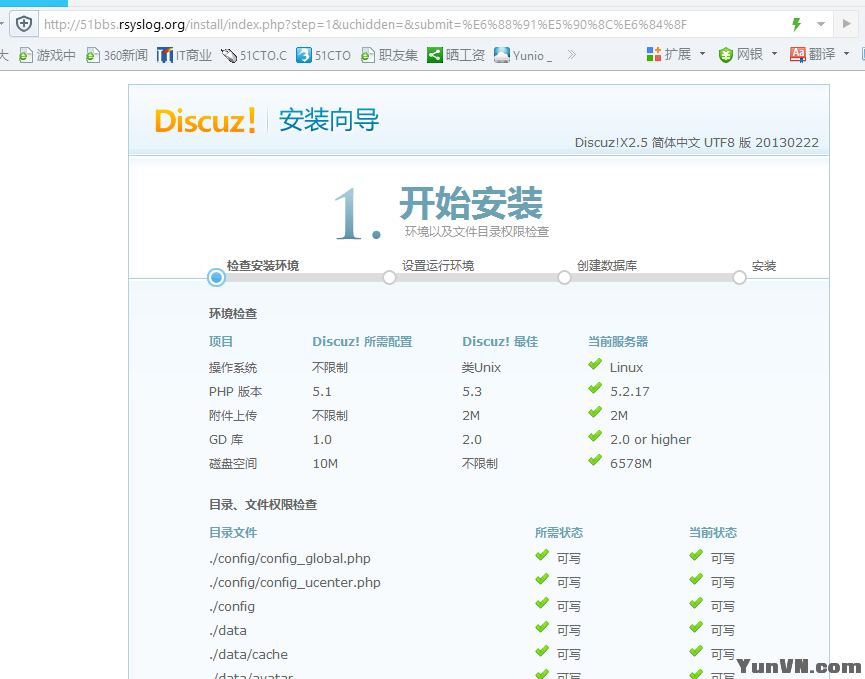The image size is (865, 679).
Task: Click the 创建数据库 step marker
Action: tap(564, 277)
